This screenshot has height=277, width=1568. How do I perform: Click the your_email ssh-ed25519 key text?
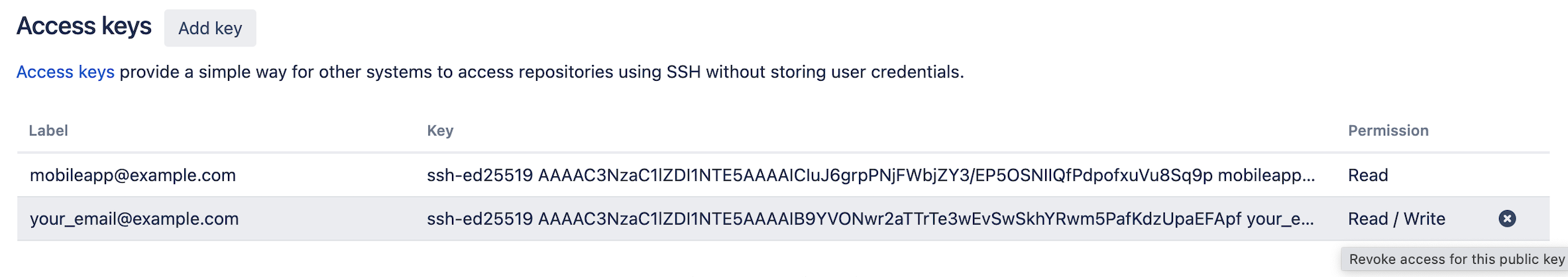coord(870,219)
